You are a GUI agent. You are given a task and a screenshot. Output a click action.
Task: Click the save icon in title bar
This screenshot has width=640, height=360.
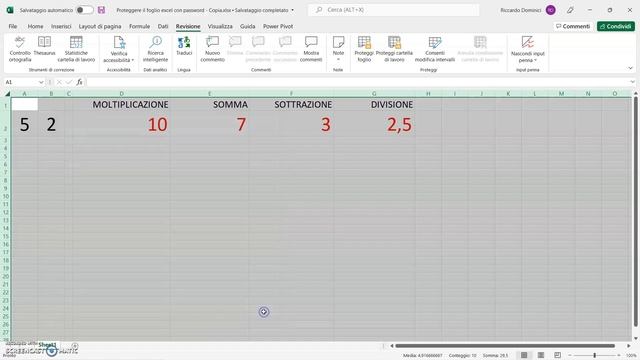click(101, 10)
